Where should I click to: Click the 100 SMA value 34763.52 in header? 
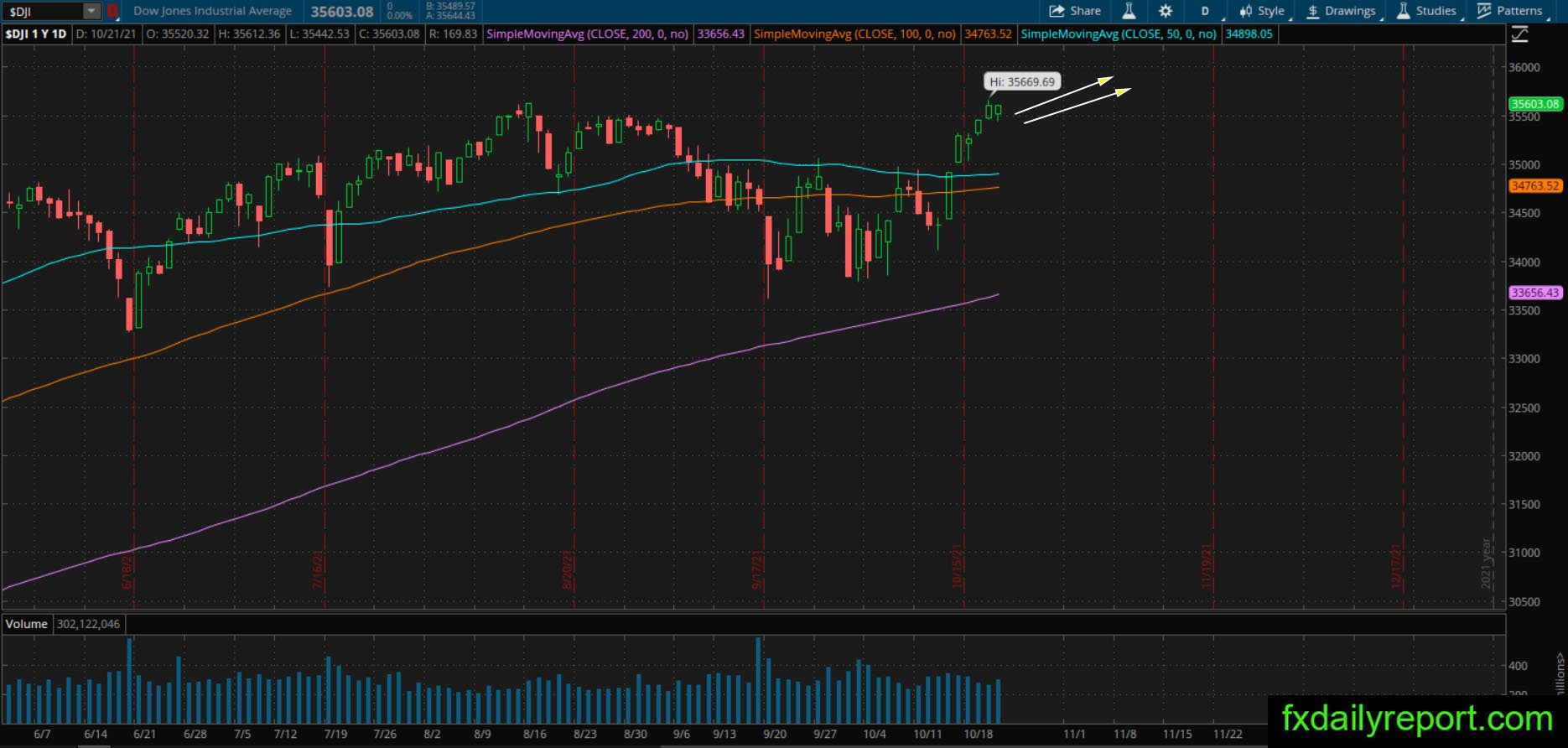pos(988,34)
